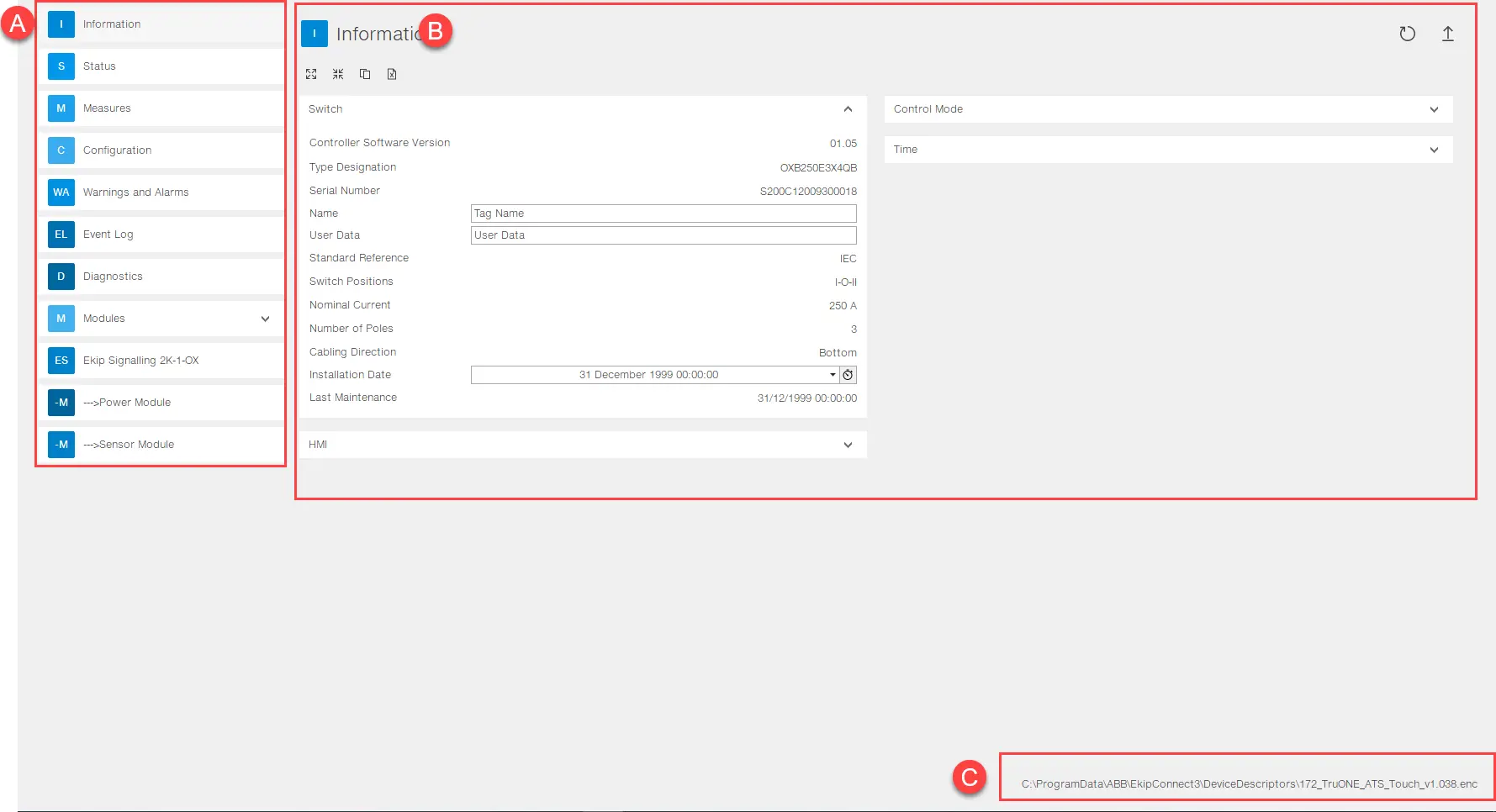
Task: Click the collapse all sections icon
Action: point(338,74)
